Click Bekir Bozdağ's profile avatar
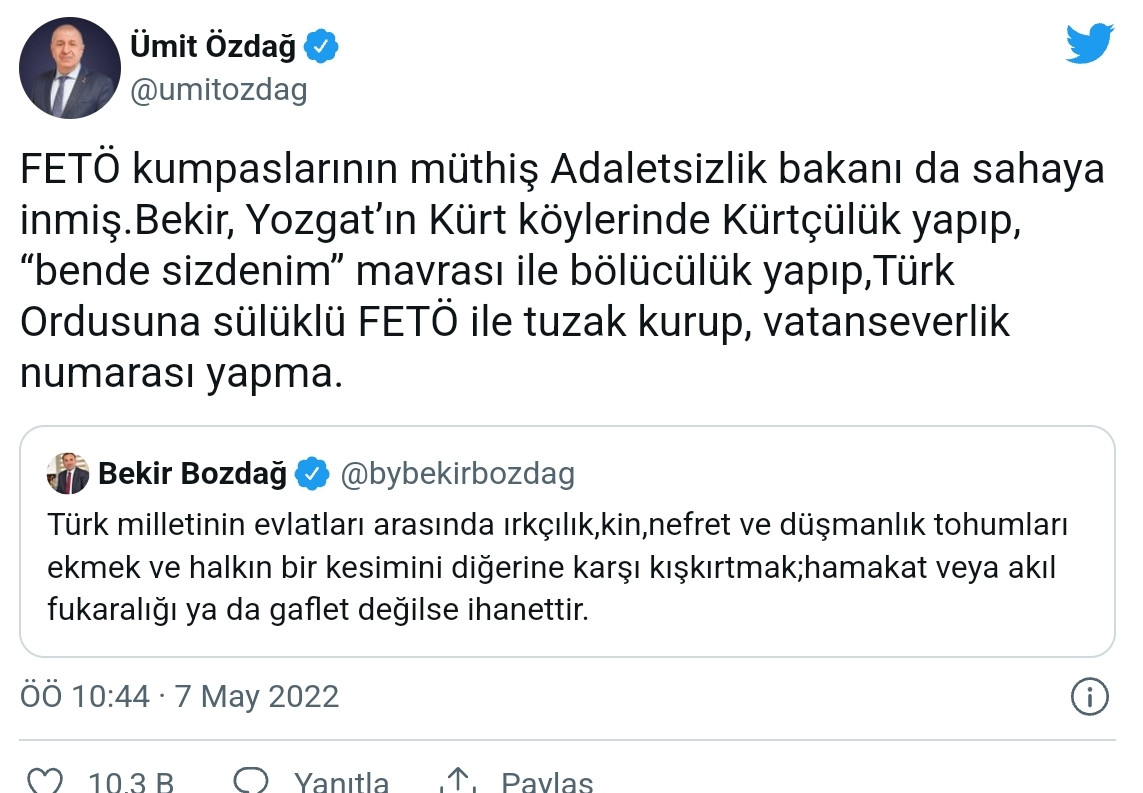Image resolution: width=1143 pixels, height=793 pixels. [x=66, y=473]
